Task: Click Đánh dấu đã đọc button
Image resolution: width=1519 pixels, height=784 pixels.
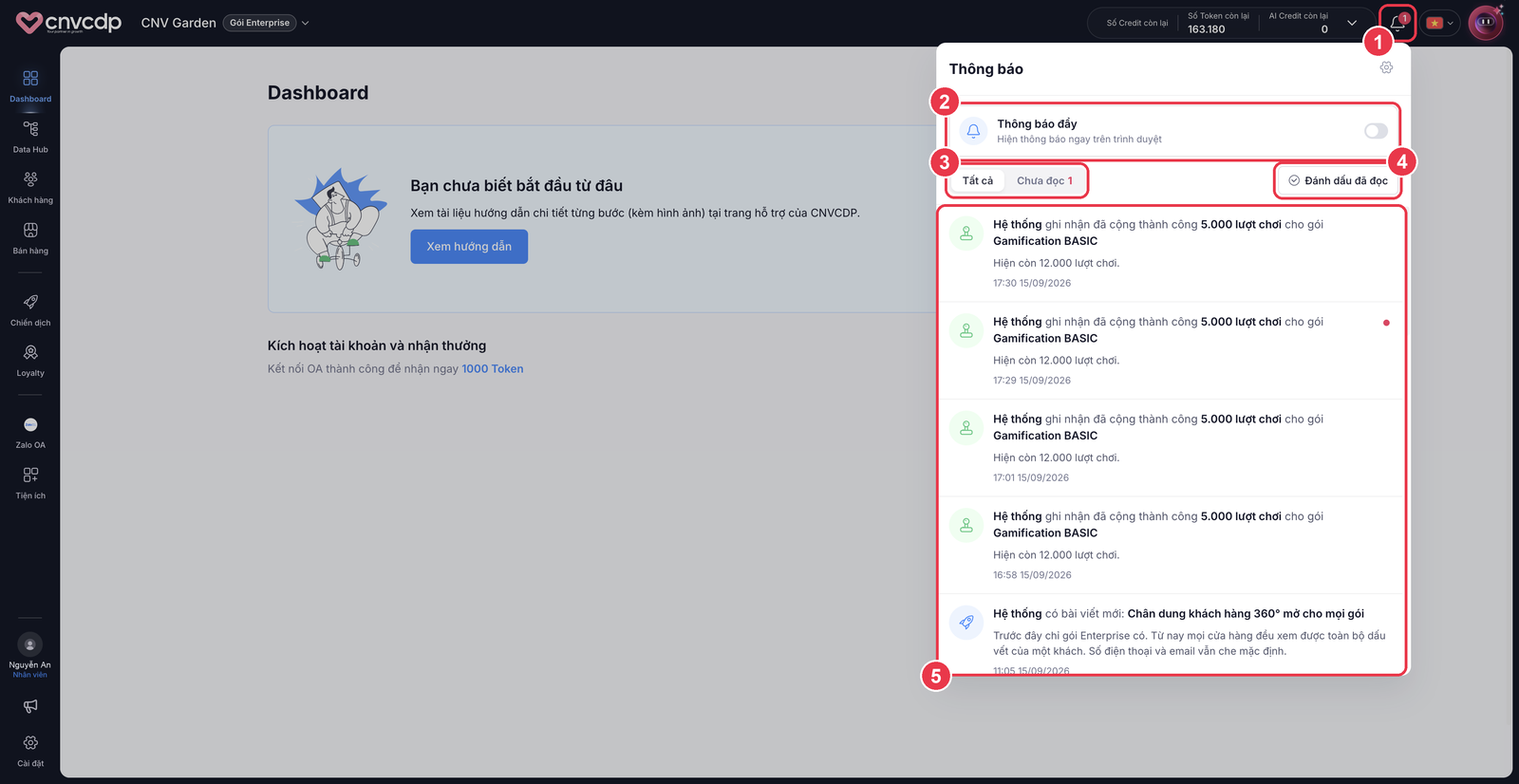Action: click(x=1338, y=180)
